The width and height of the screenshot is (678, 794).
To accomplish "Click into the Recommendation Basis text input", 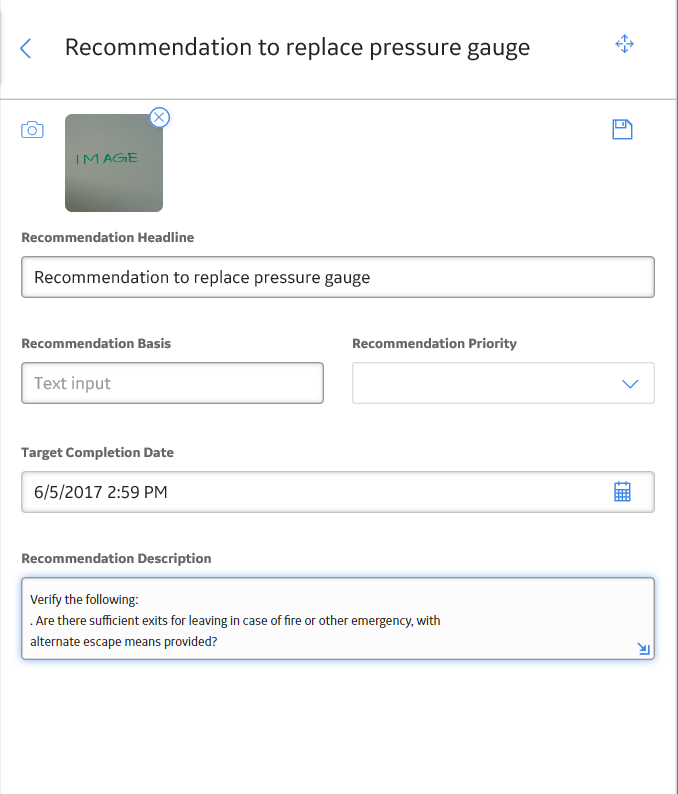I will (172, 383).
